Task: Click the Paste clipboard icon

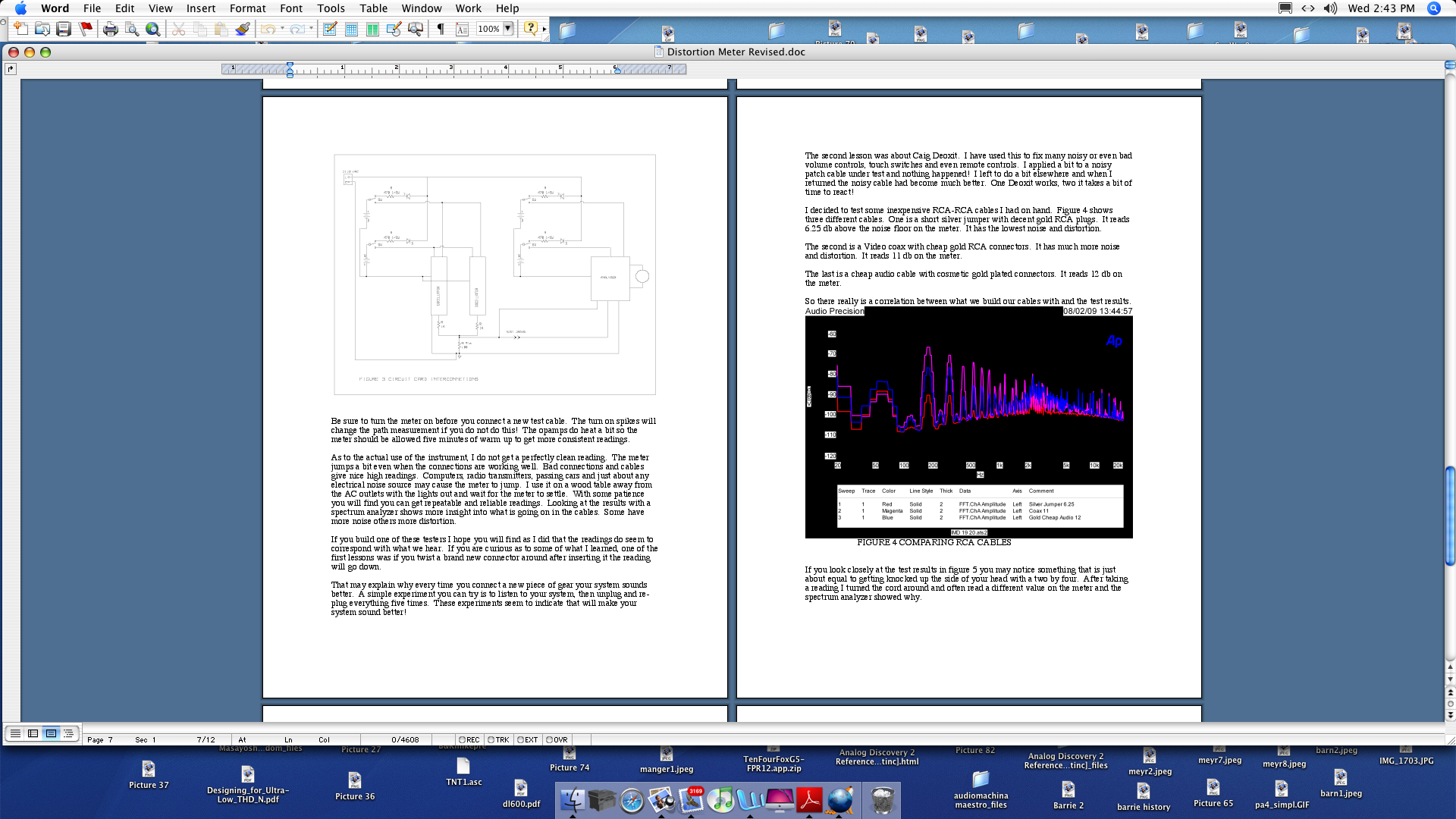Action: [x=221, y=29]
